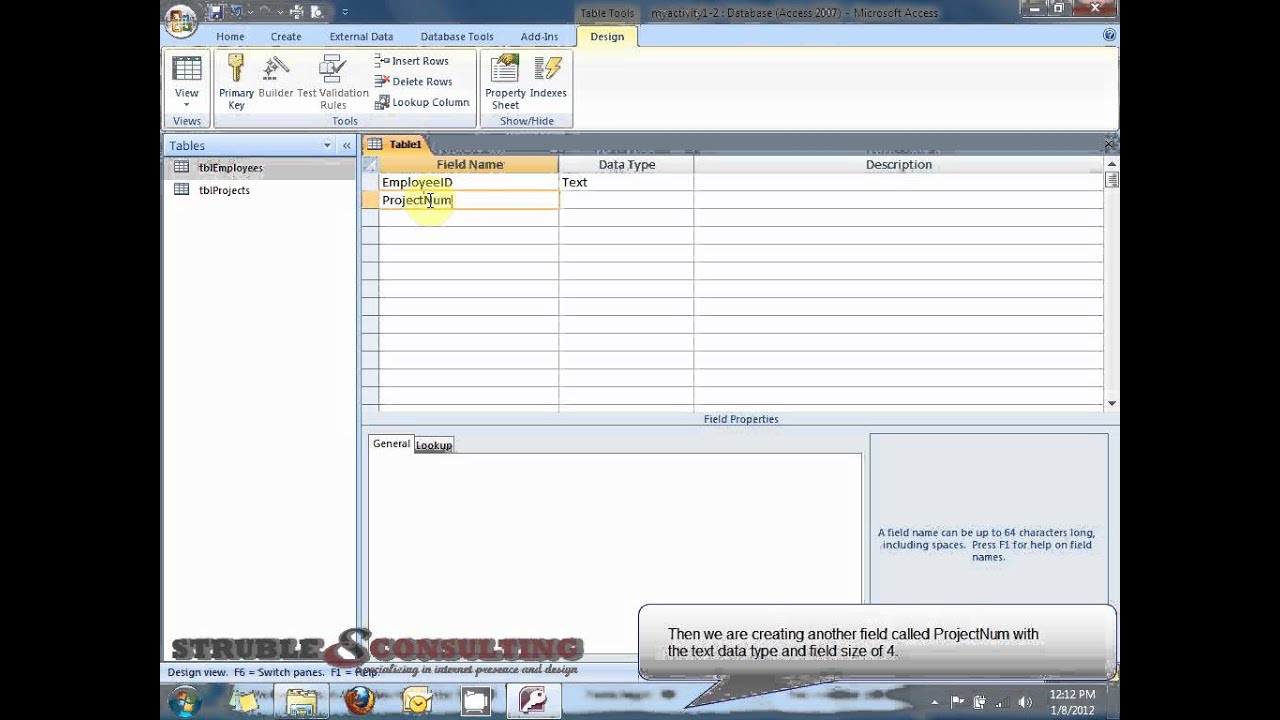Click Lookup Column in Tools group
This screenshot has height=720, width=1280.
tap(421, 102)
